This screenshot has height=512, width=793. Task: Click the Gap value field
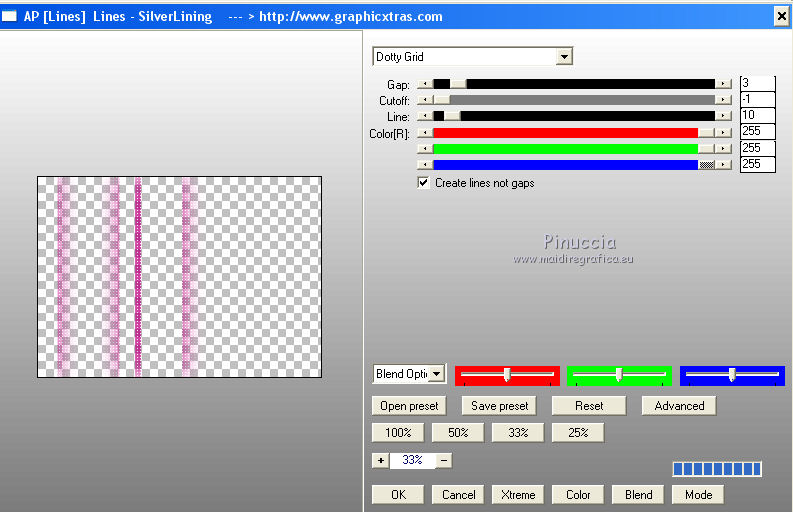pos(757,83)
